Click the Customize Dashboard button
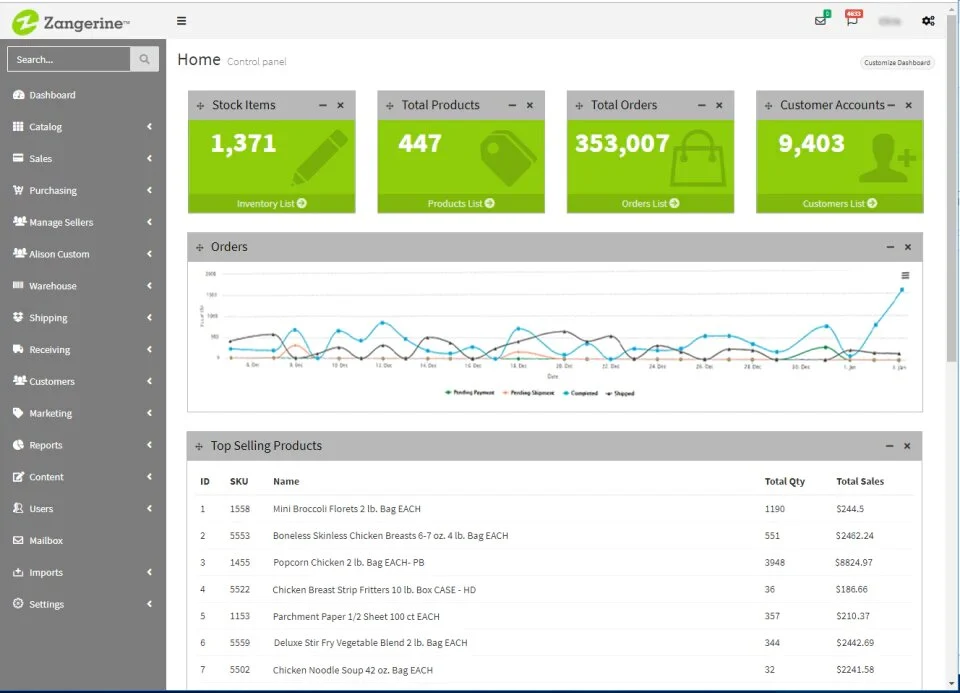The image size is (960, 693). click(897, 62)
